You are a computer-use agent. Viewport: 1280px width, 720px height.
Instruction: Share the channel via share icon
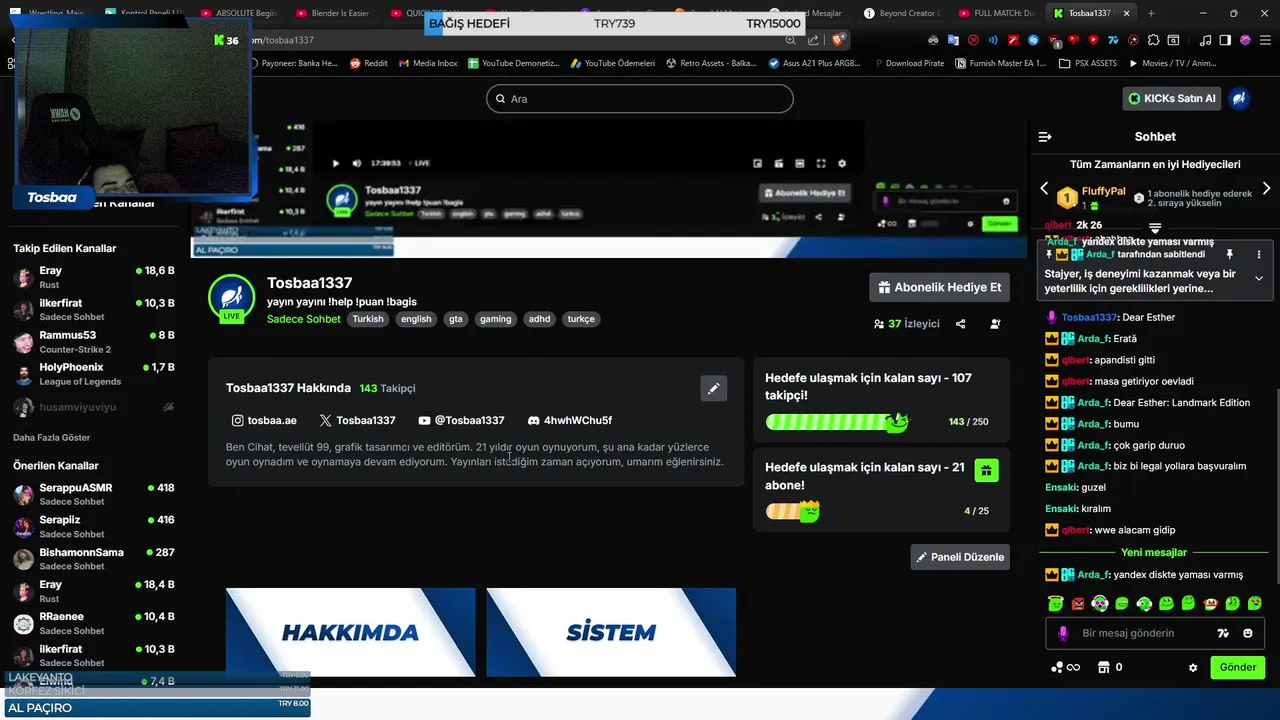click(960, 324)
